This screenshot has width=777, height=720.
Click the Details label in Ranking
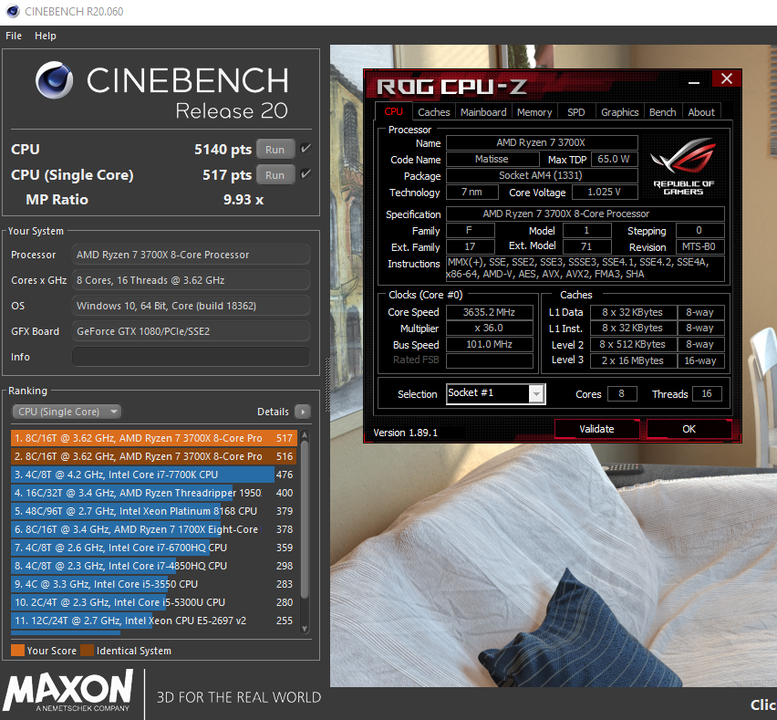coord(273,411)
